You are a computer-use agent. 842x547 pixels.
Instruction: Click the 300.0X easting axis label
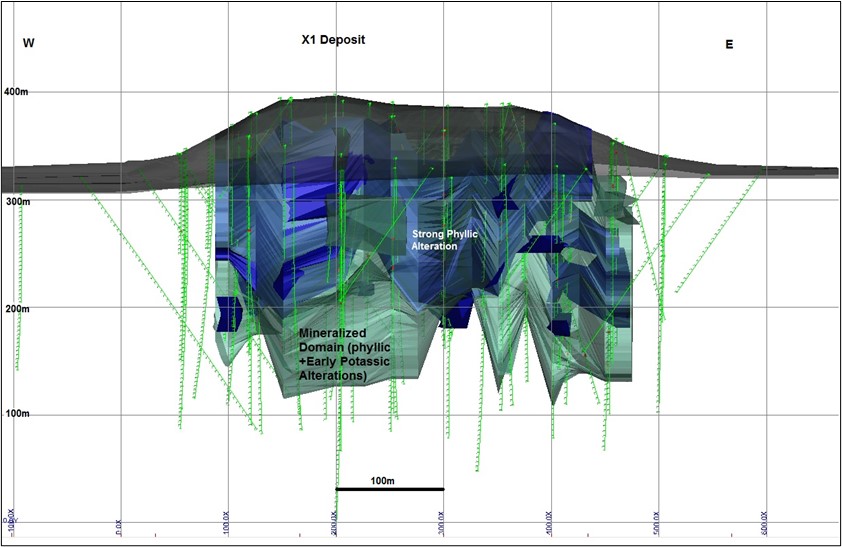(441, 523)
